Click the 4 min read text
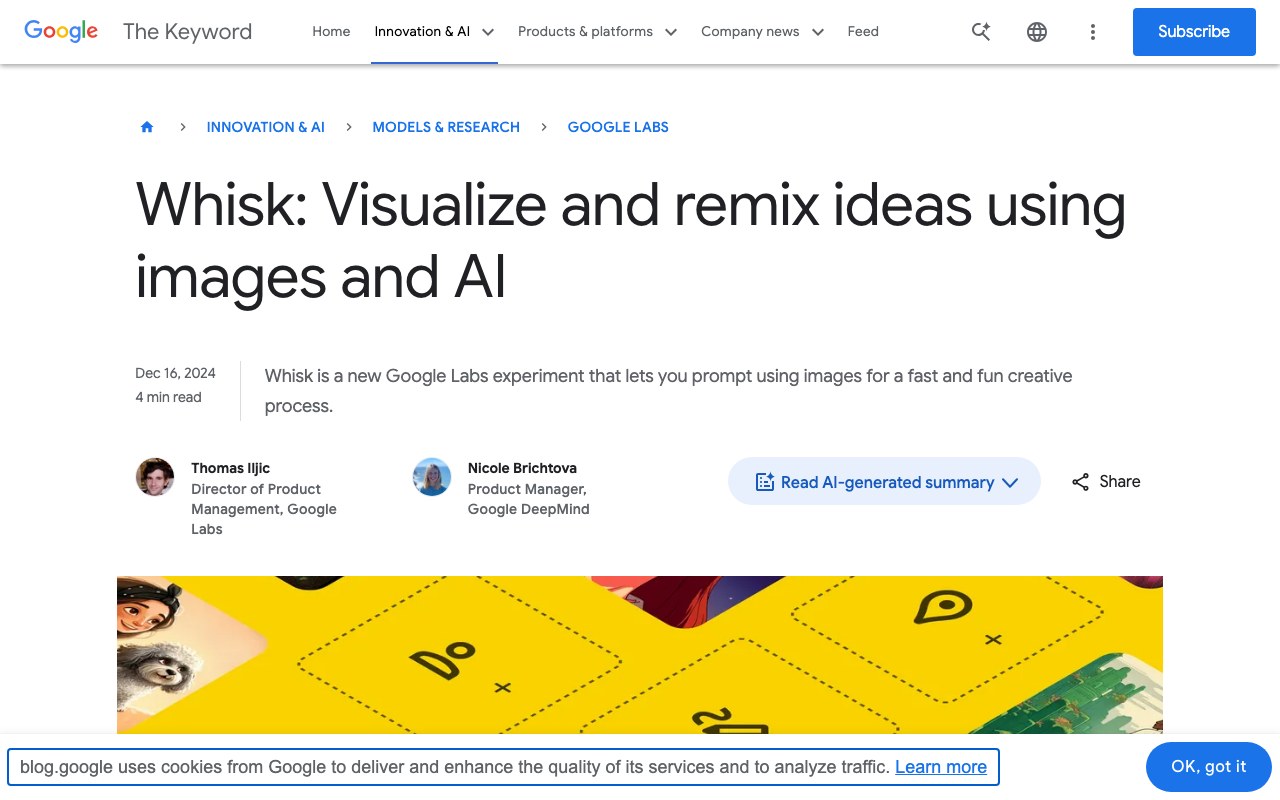This screenshot has height=800, width=1280. click(169, 397)
